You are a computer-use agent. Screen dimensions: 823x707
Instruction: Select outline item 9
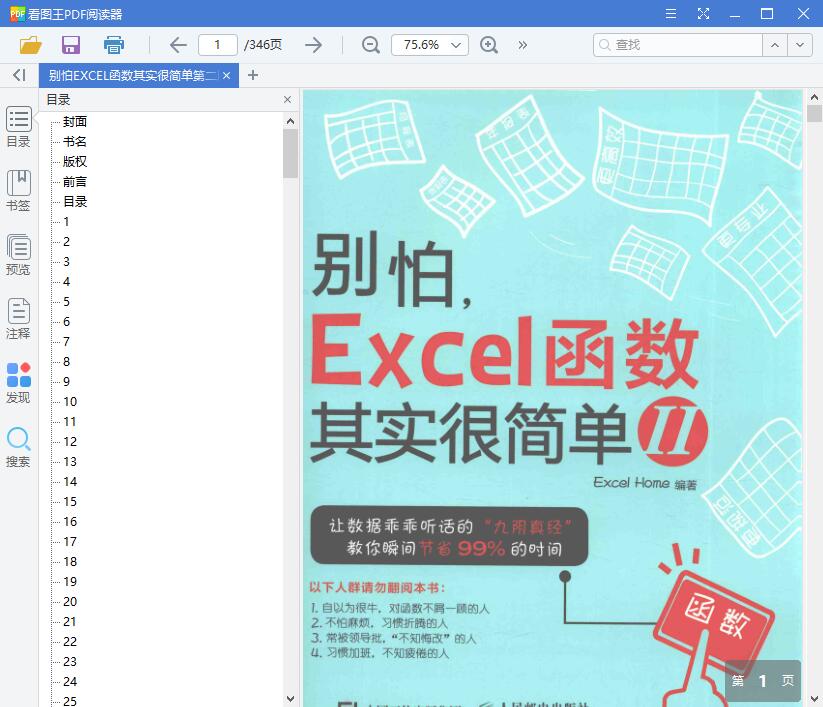(x=67, y=382)
